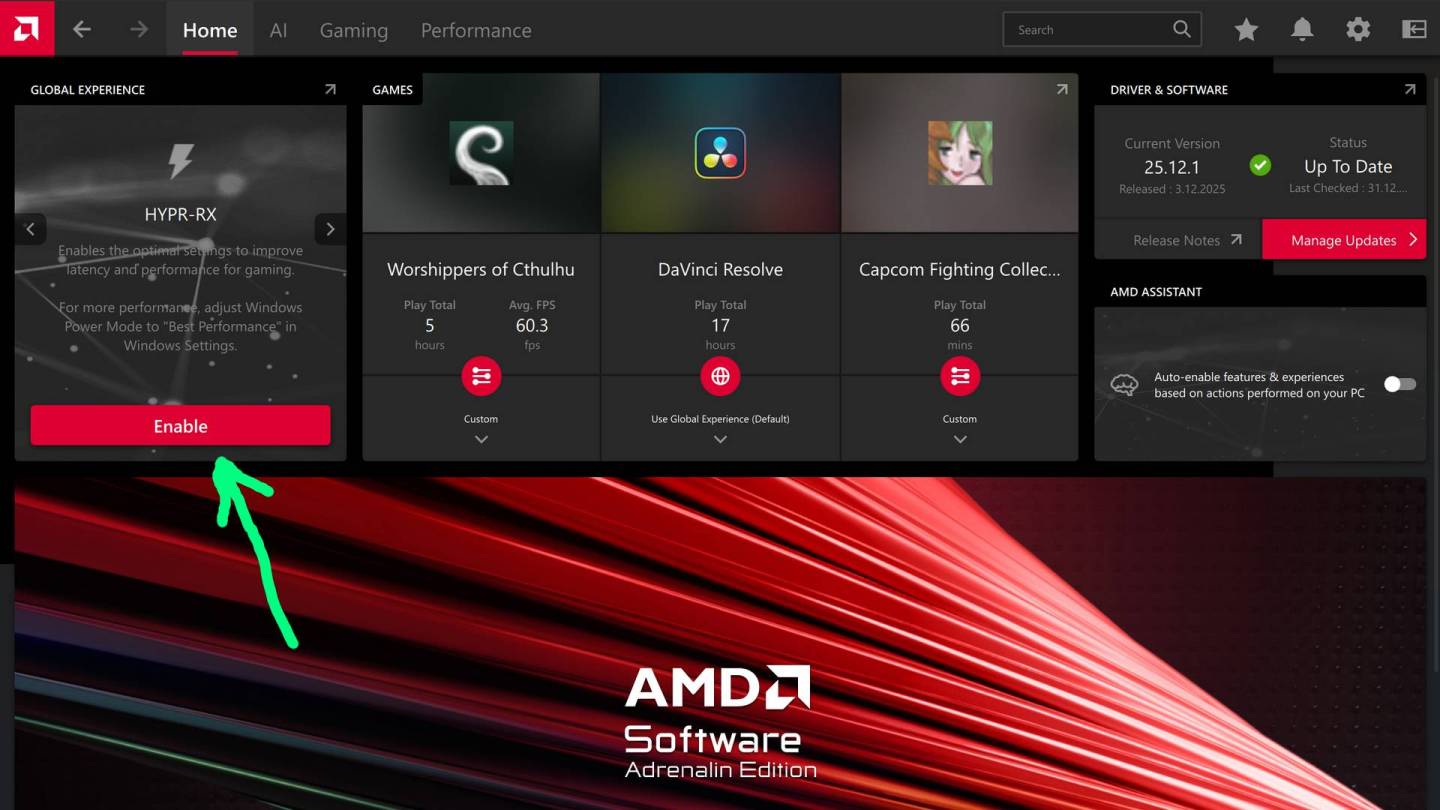The image size is (1440, 810).
Task: Click the AMD logo icon
Action: pos(27,29)
